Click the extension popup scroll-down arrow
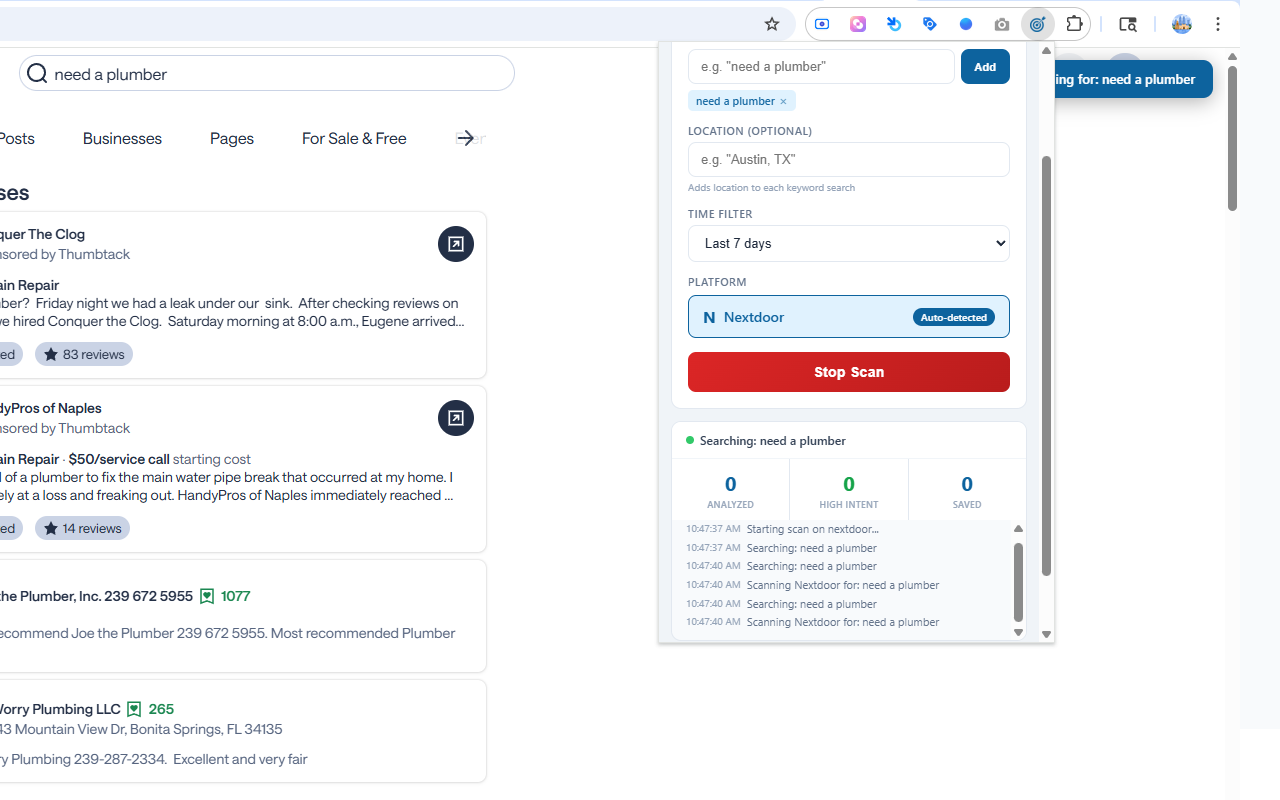The image size is (1280, 800). tap(1046, 634)
